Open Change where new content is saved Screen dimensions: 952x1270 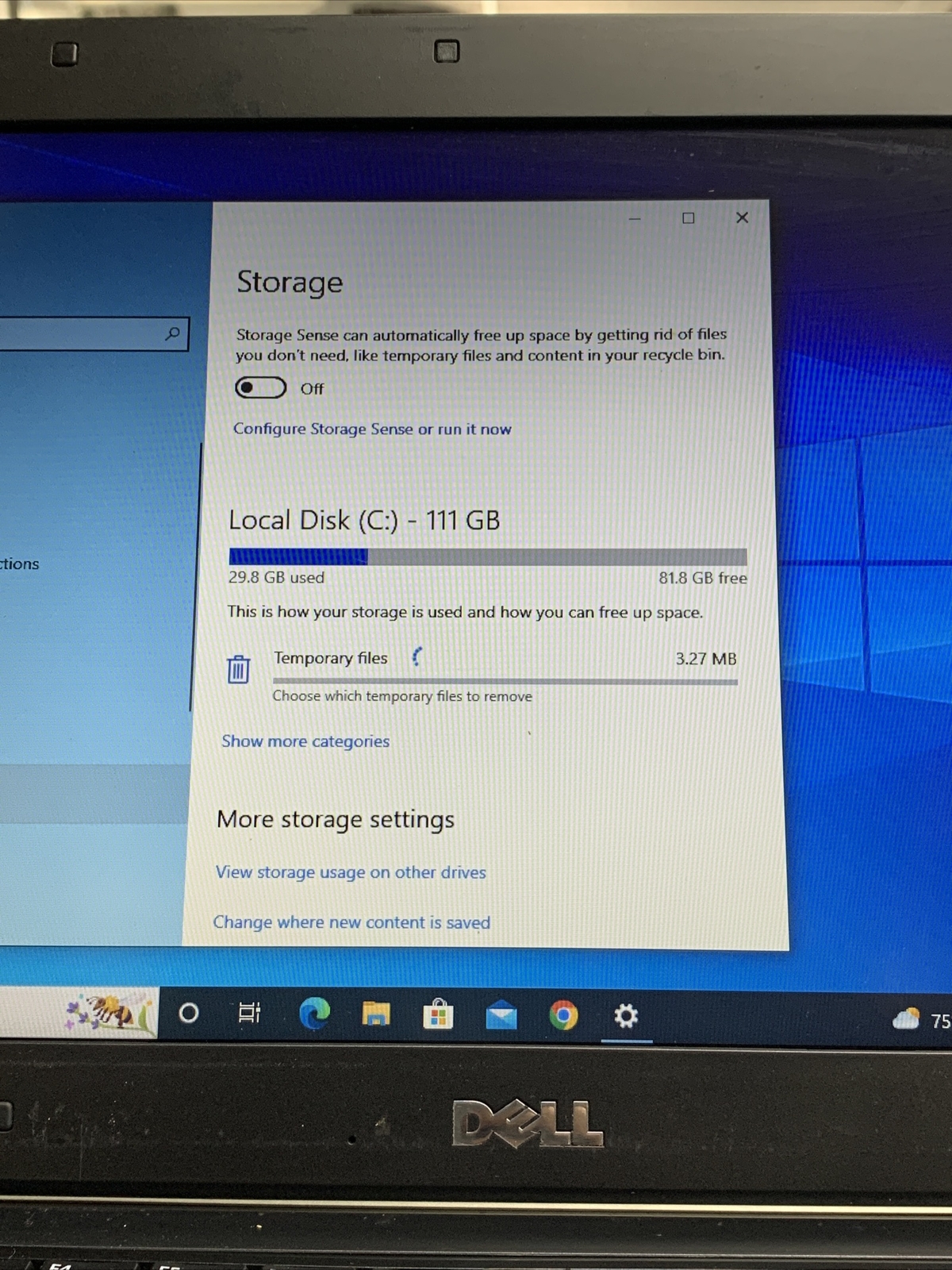351,922
